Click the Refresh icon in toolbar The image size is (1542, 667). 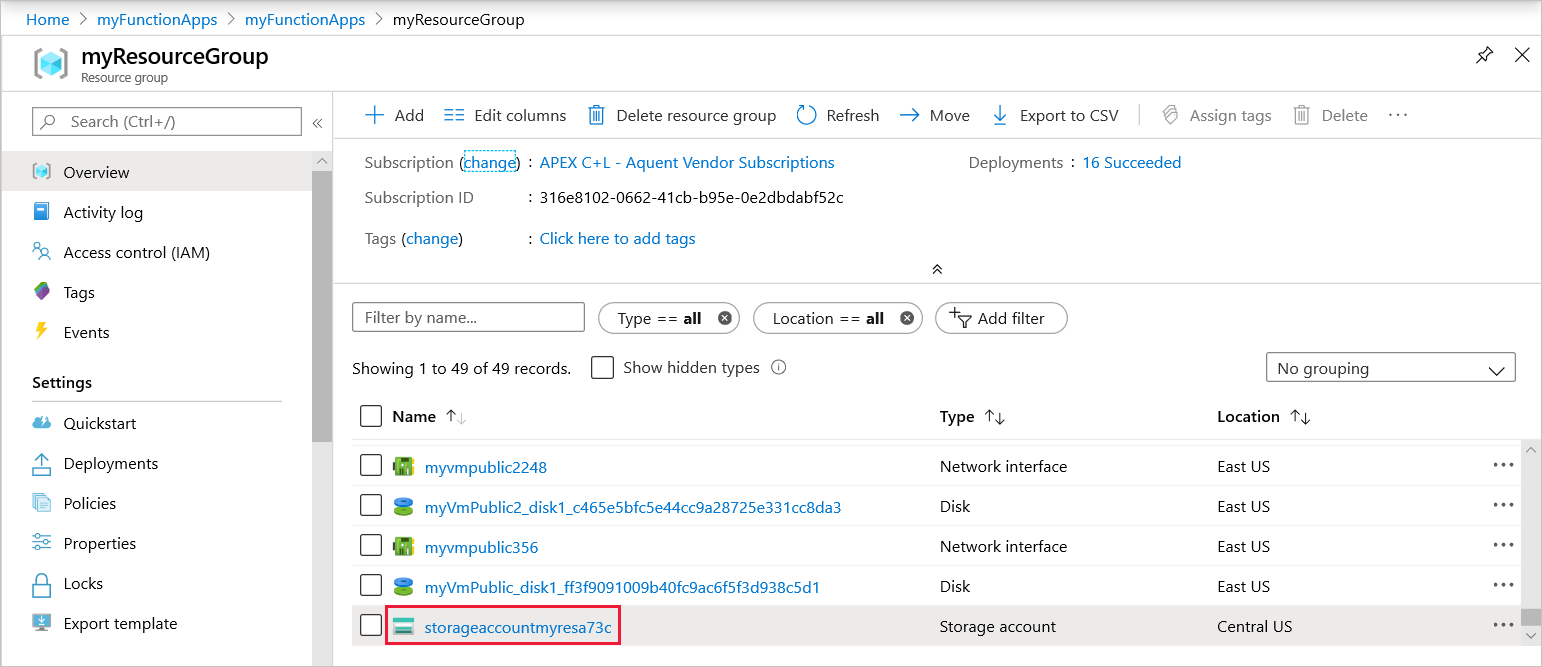807,116
